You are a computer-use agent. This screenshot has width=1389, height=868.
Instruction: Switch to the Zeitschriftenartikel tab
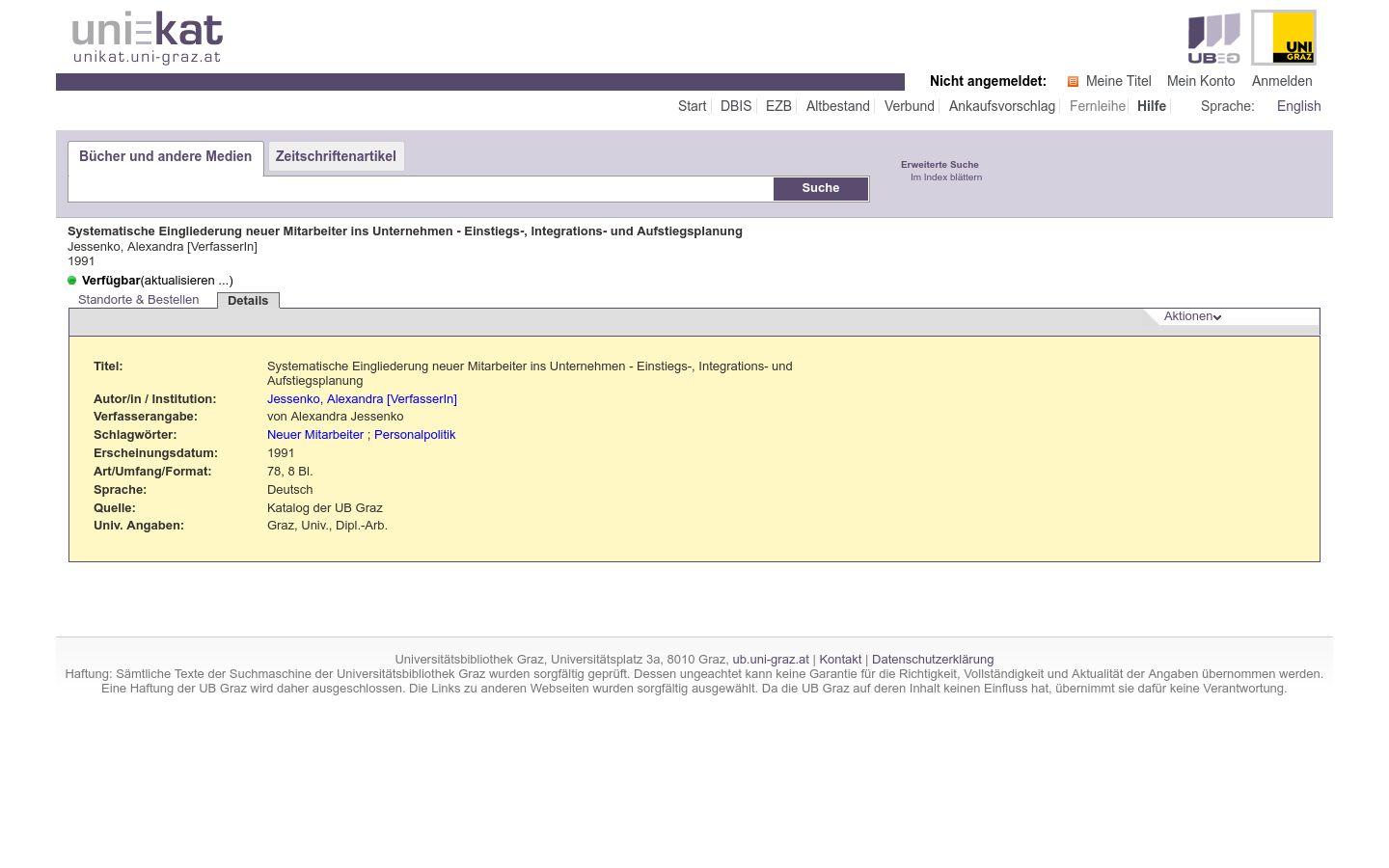coord(336,156)
